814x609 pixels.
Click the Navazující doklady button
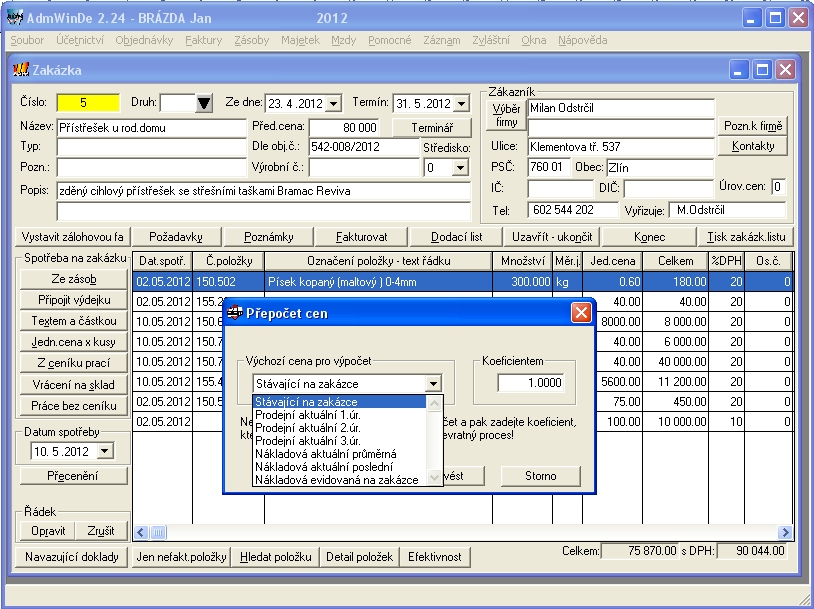tap(72, 557)
